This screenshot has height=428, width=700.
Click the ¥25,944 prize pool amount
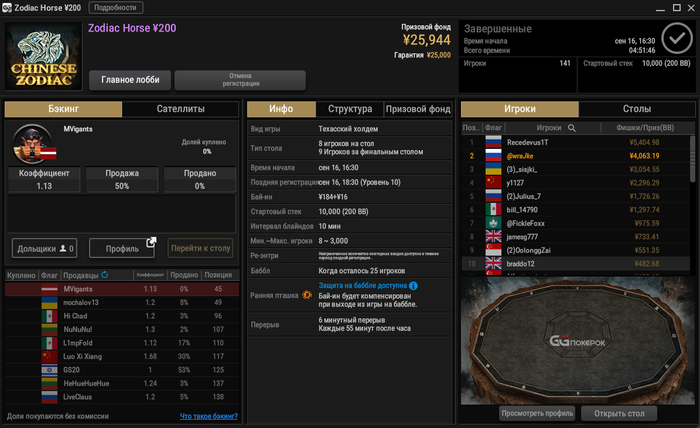427,40
